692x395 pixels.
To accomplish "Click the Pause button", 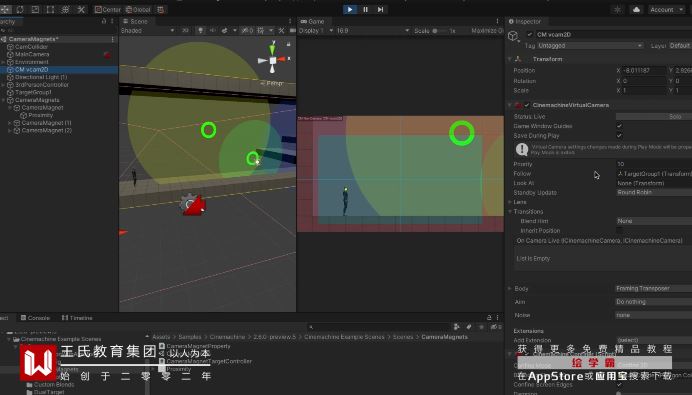I will pos(365,9).
